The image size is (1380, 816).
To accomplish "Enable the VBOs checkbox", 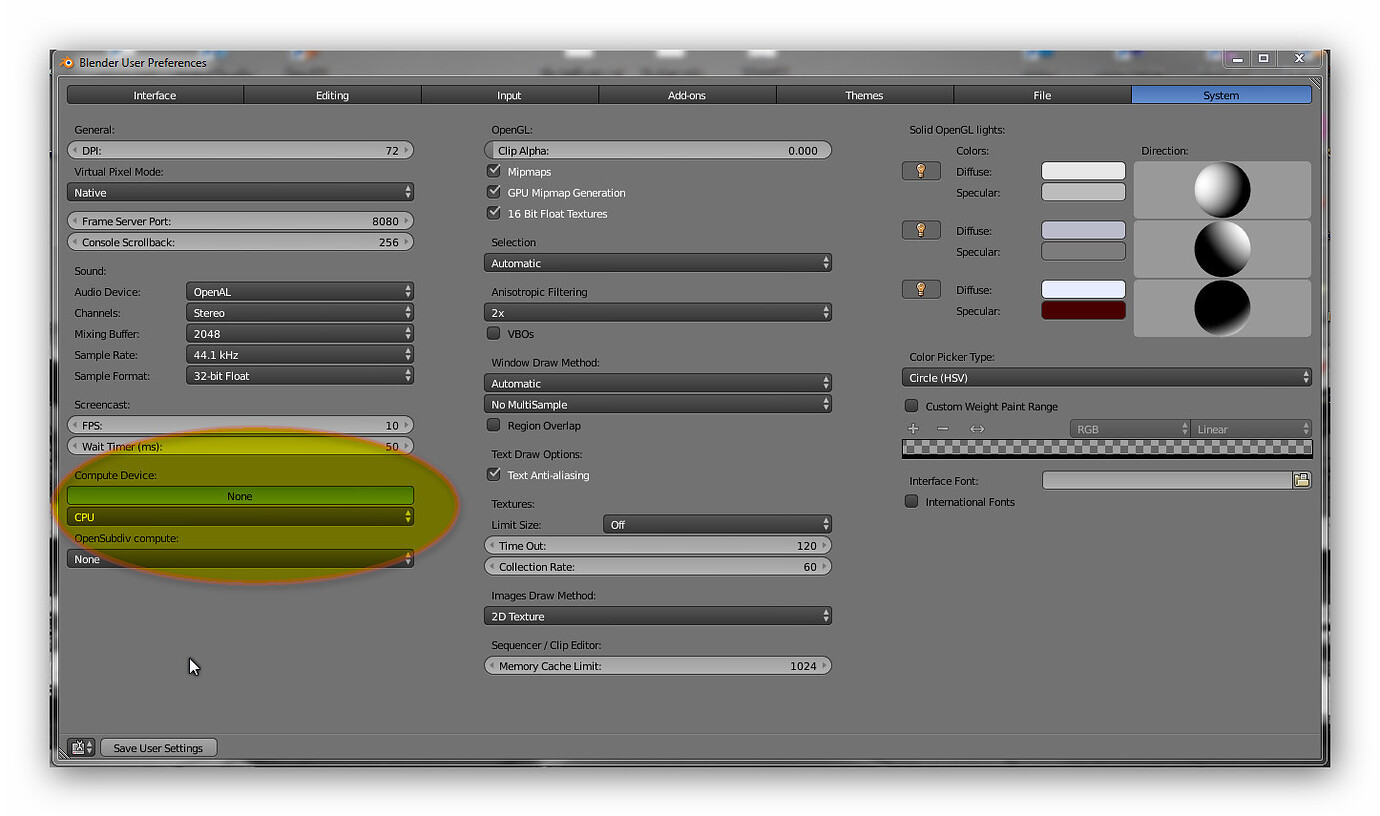I will [493, 333].
